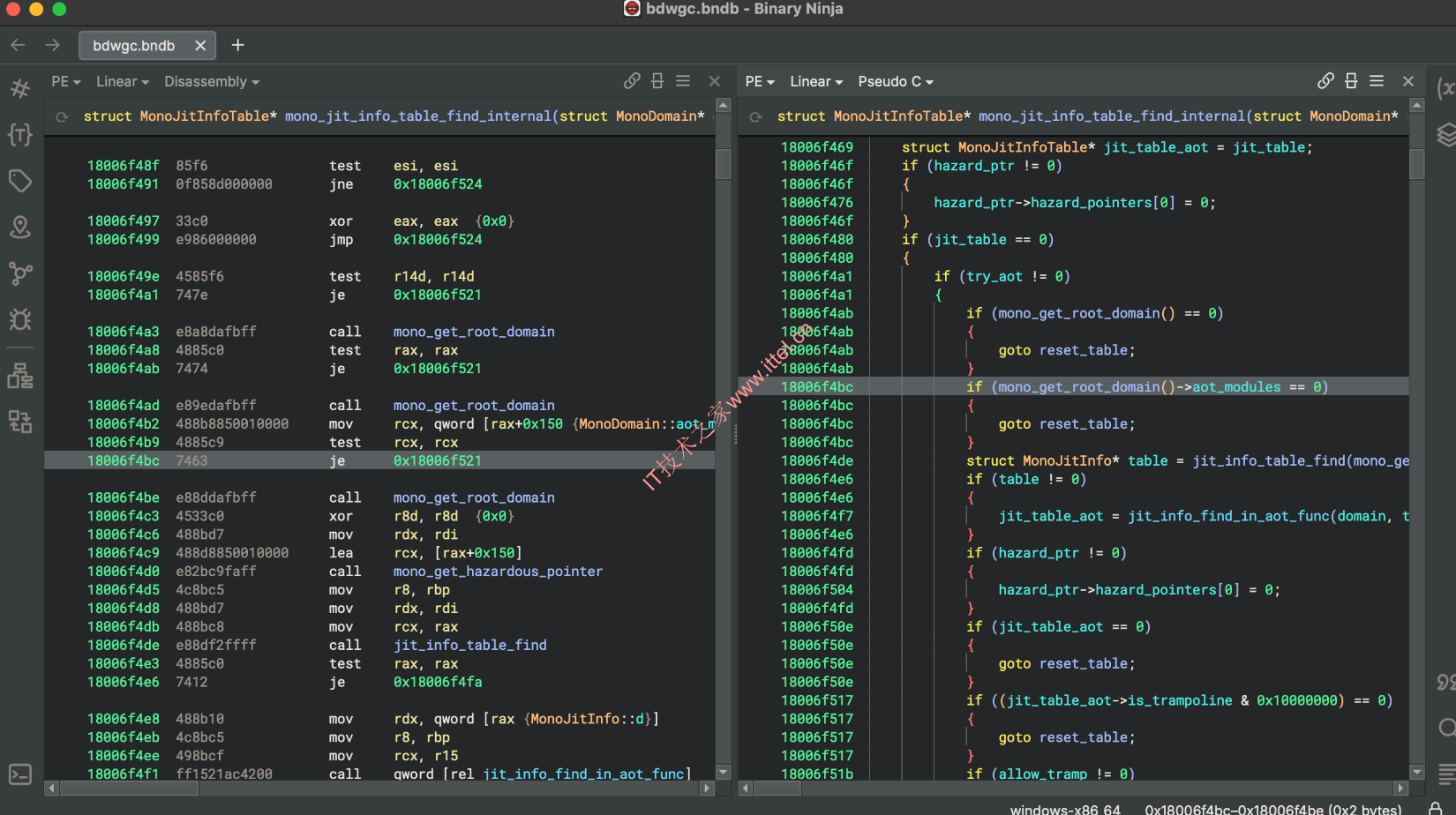1456x815 pixels.
Task: Open the Types sidebar panel icon
Action: tap(20, 135)
